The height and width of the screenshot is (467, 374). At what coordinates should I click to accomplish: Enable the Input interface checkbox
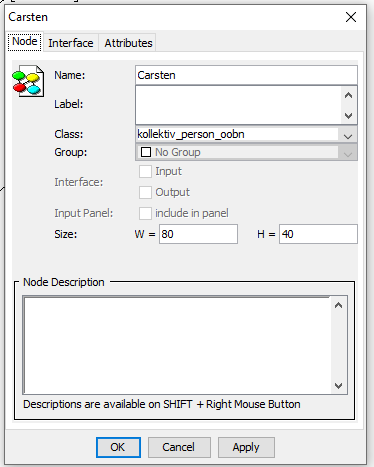145,172
